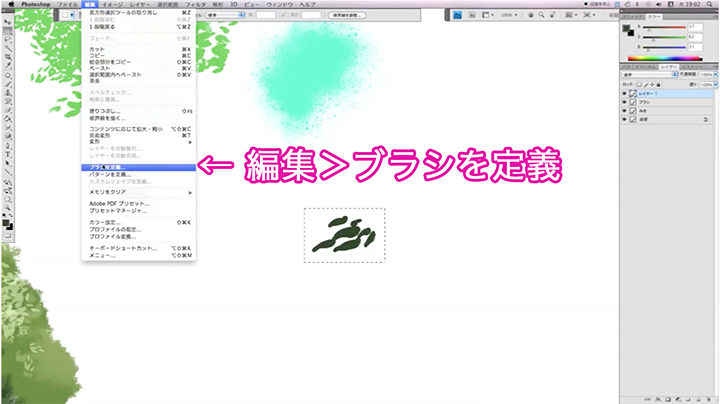
Task: Select the Healing Brush tool
Action: (x=8, y=75)
